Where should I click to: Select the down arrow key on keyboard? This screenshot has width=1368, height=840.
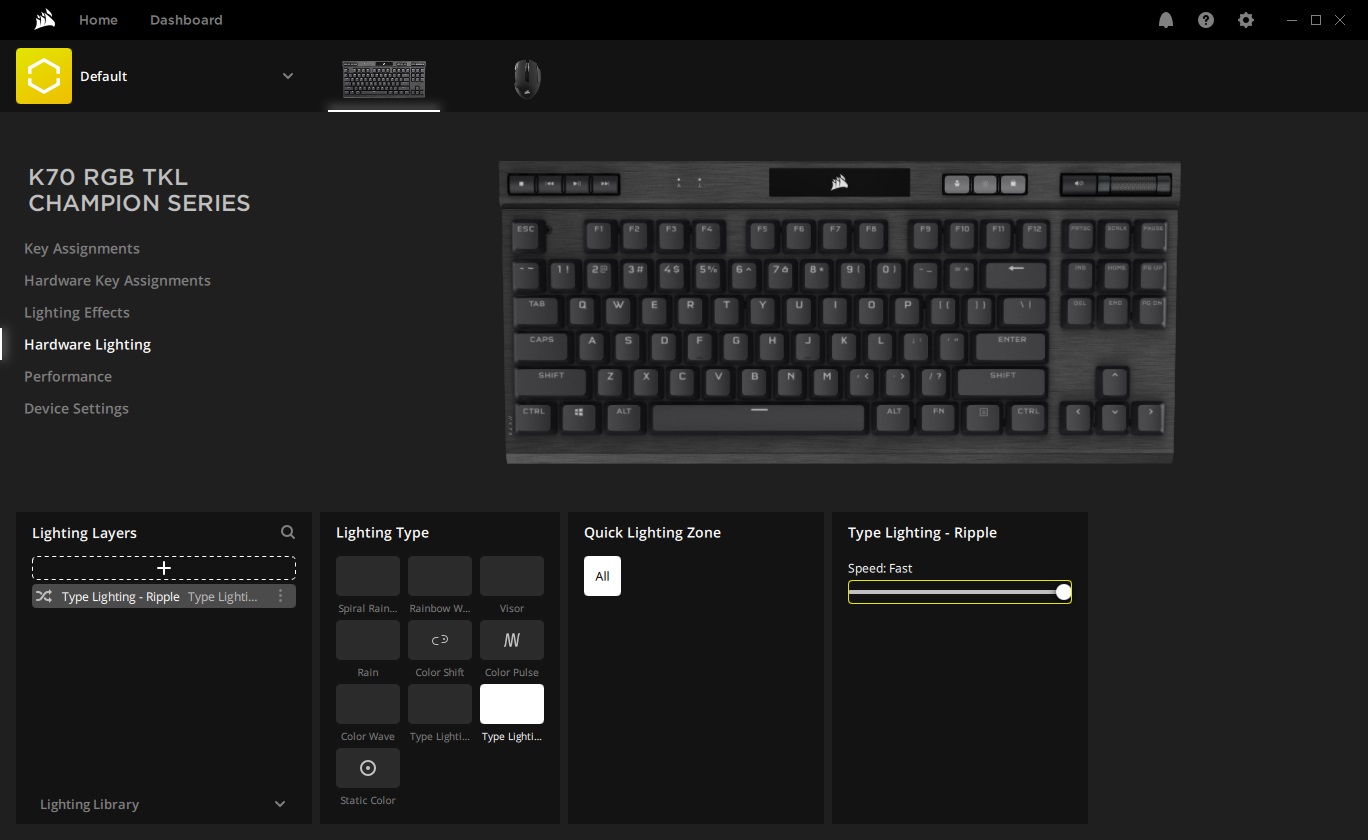[1113, 417]
